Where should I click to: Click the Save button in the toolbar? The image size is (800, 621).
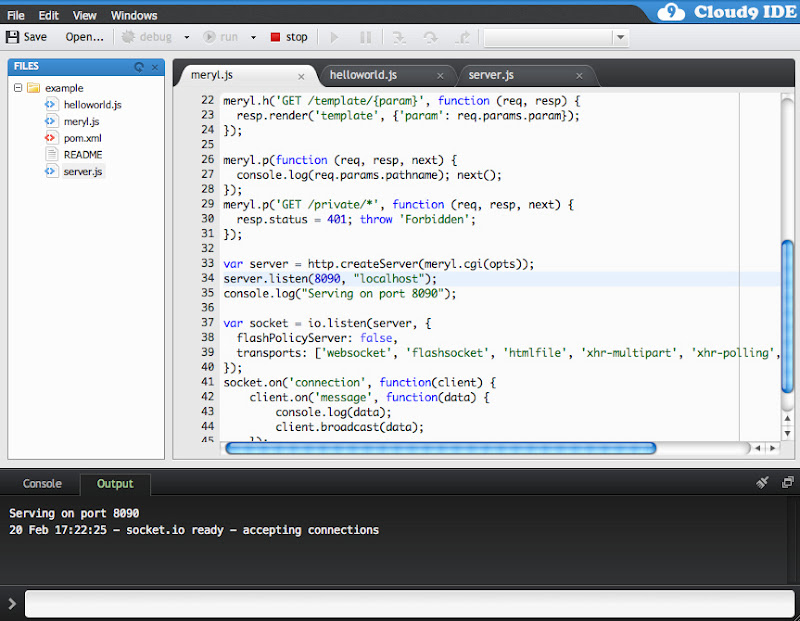point(26,37)
